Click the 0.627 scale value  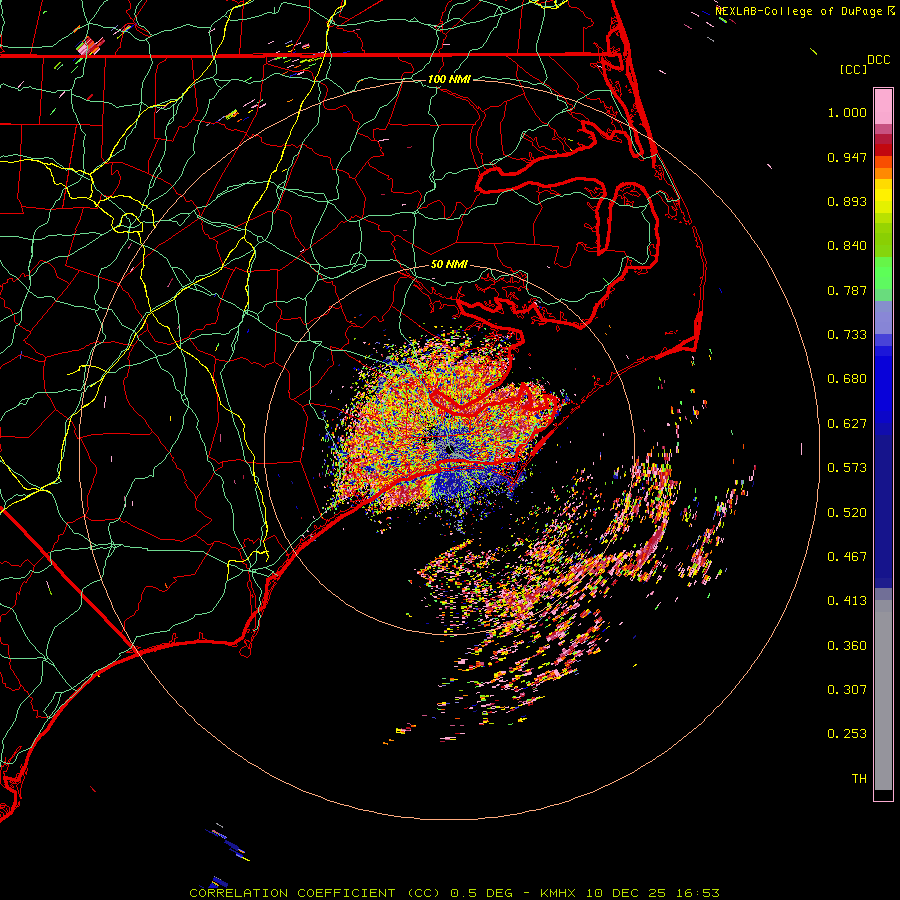(x=847, y=424)
